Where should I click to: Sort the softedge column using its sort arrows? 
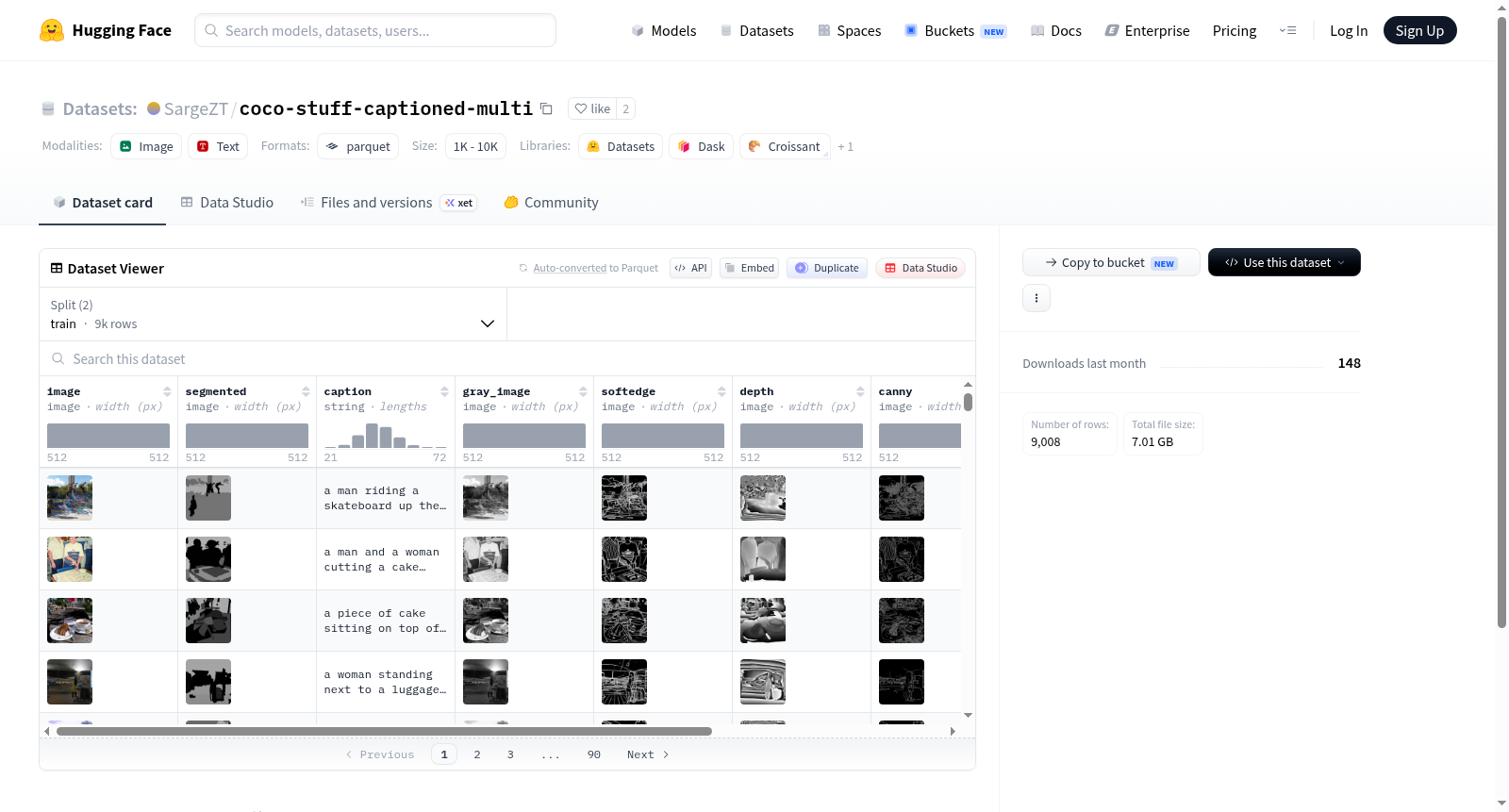coord(721,391)
